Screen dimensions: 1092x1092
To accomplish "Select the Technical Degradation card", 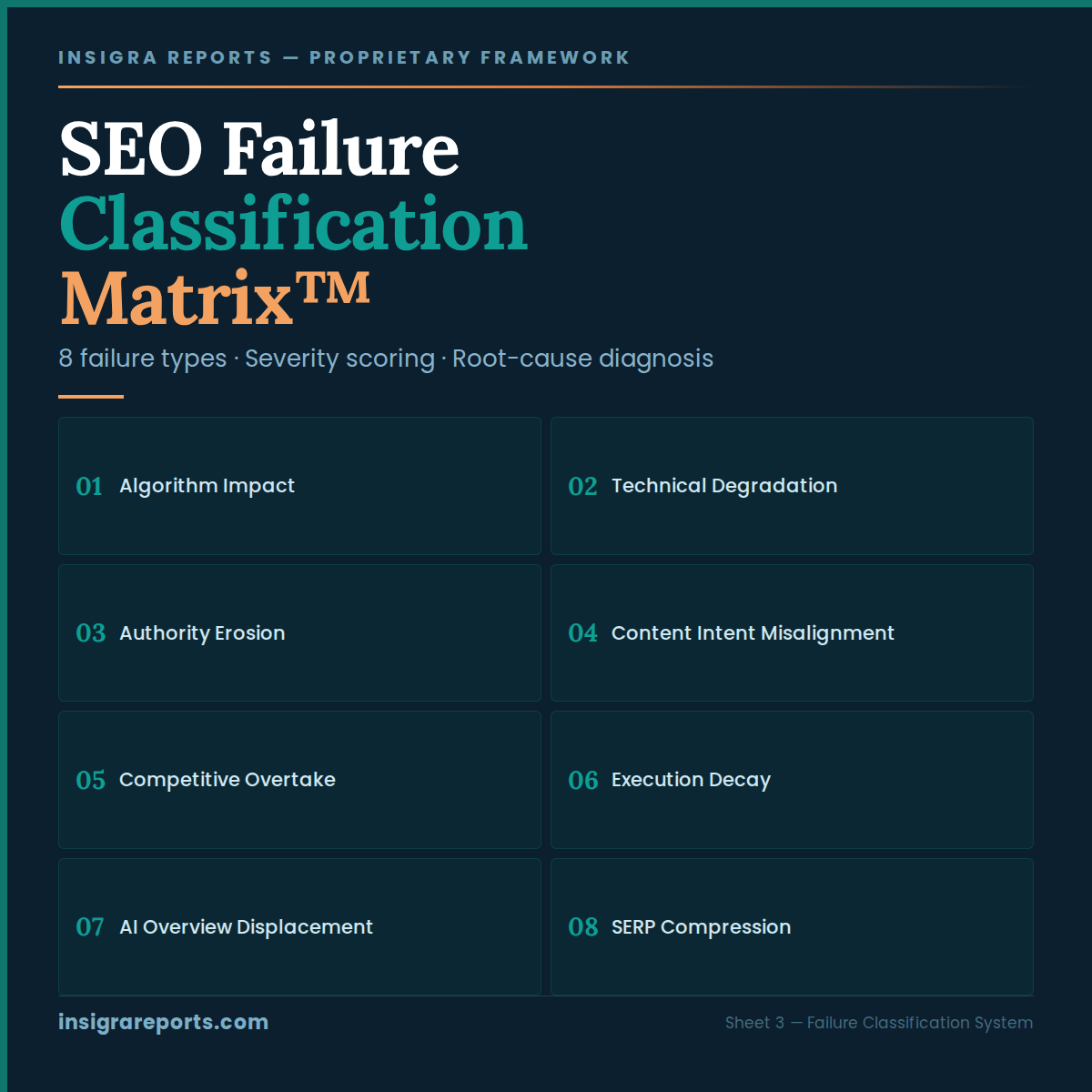I will pyautogui.click(x=792, y=486).
